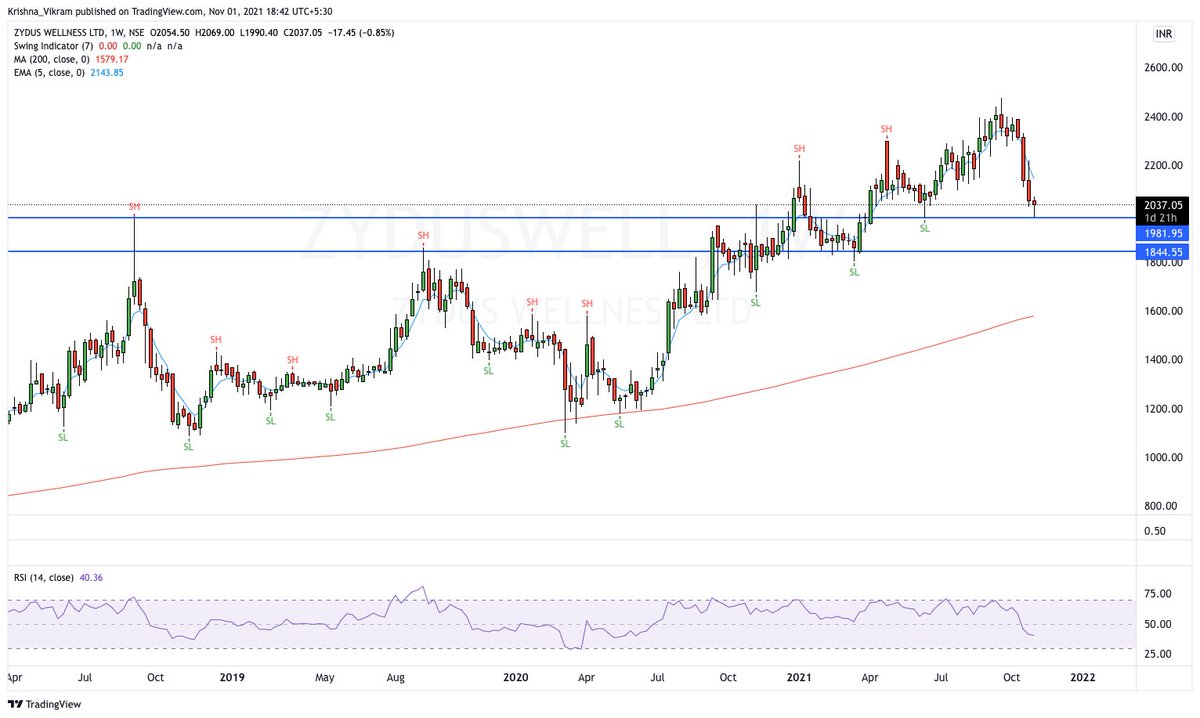Click the current price label 2037.05

pos(1162,205)
